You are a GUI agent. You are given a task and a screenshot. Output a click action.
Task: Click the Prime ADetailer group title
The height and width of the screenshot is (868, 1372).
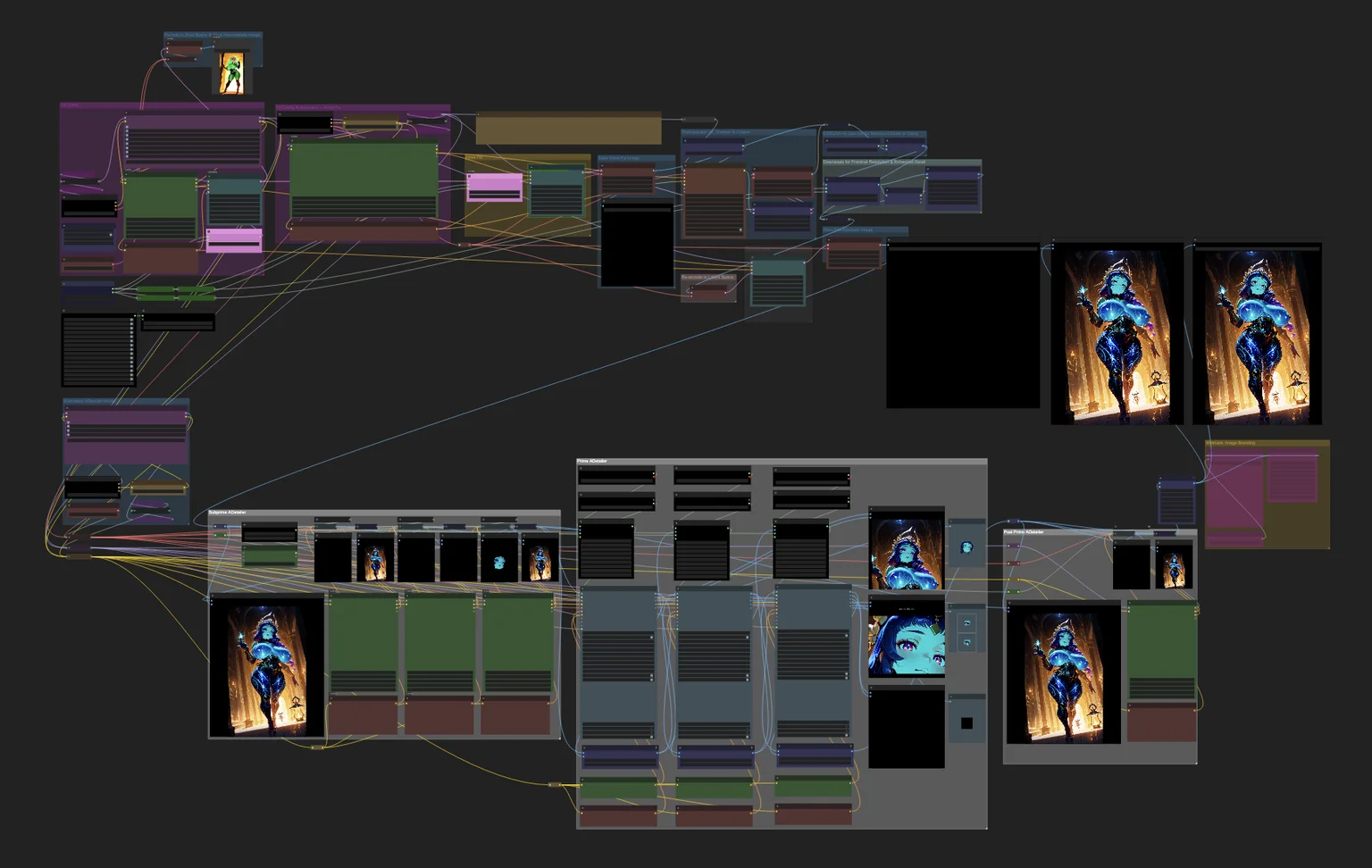pyautogui.click(x=592, y=461)
